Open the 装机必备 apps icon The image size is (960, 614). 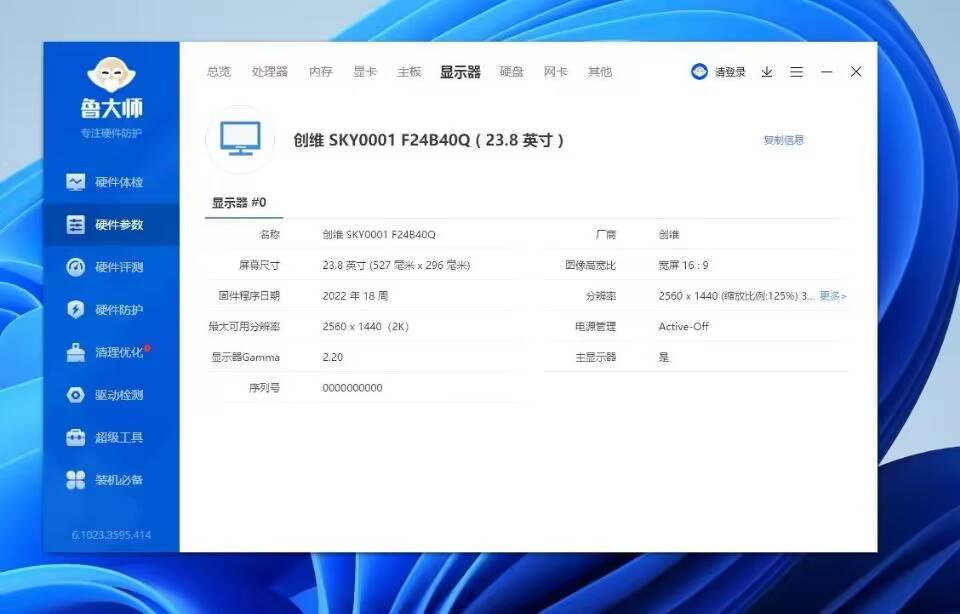tap(75, 480)
